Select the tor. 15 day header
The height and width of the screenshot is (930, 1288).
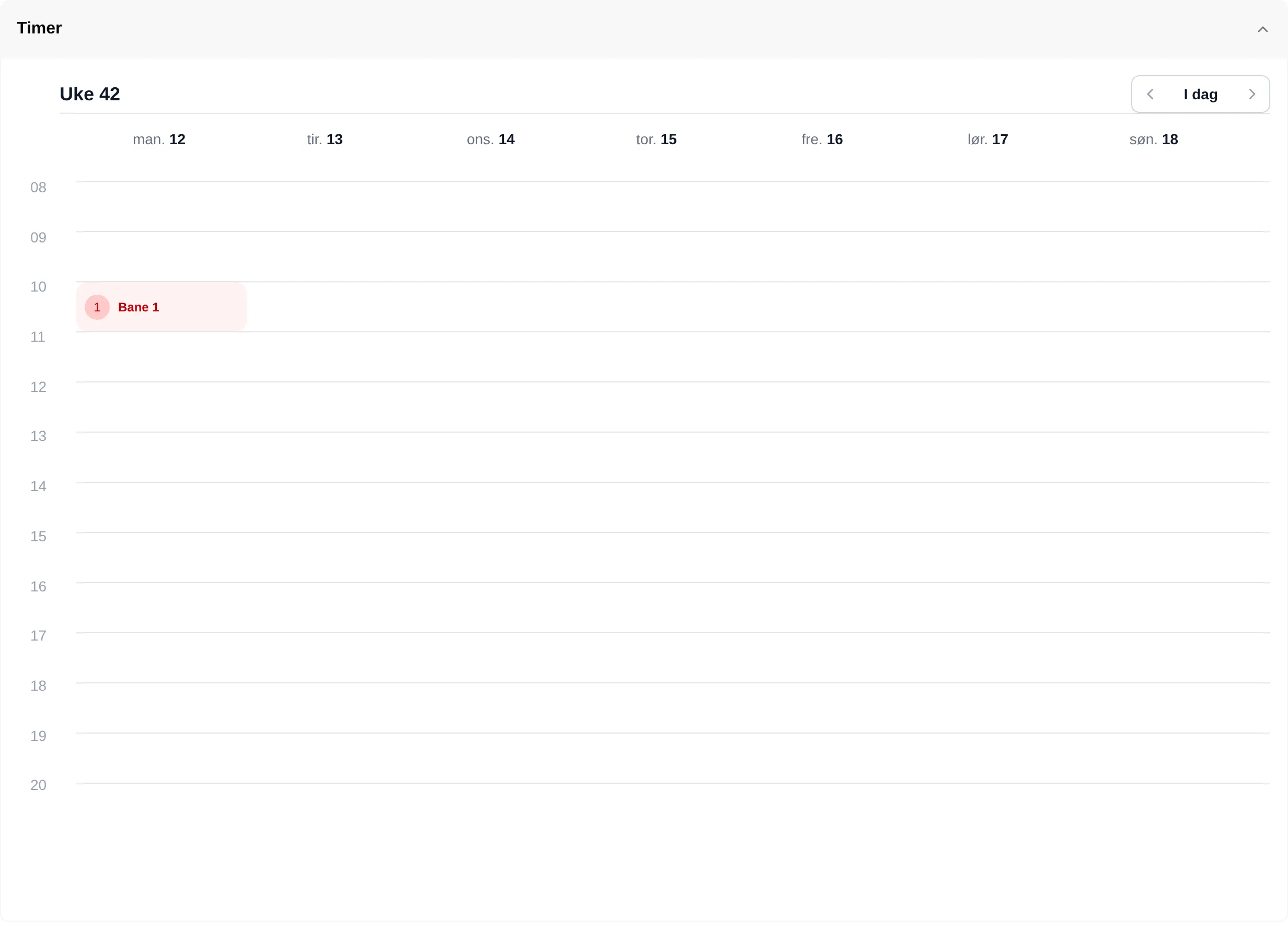[x=657, y=140]
